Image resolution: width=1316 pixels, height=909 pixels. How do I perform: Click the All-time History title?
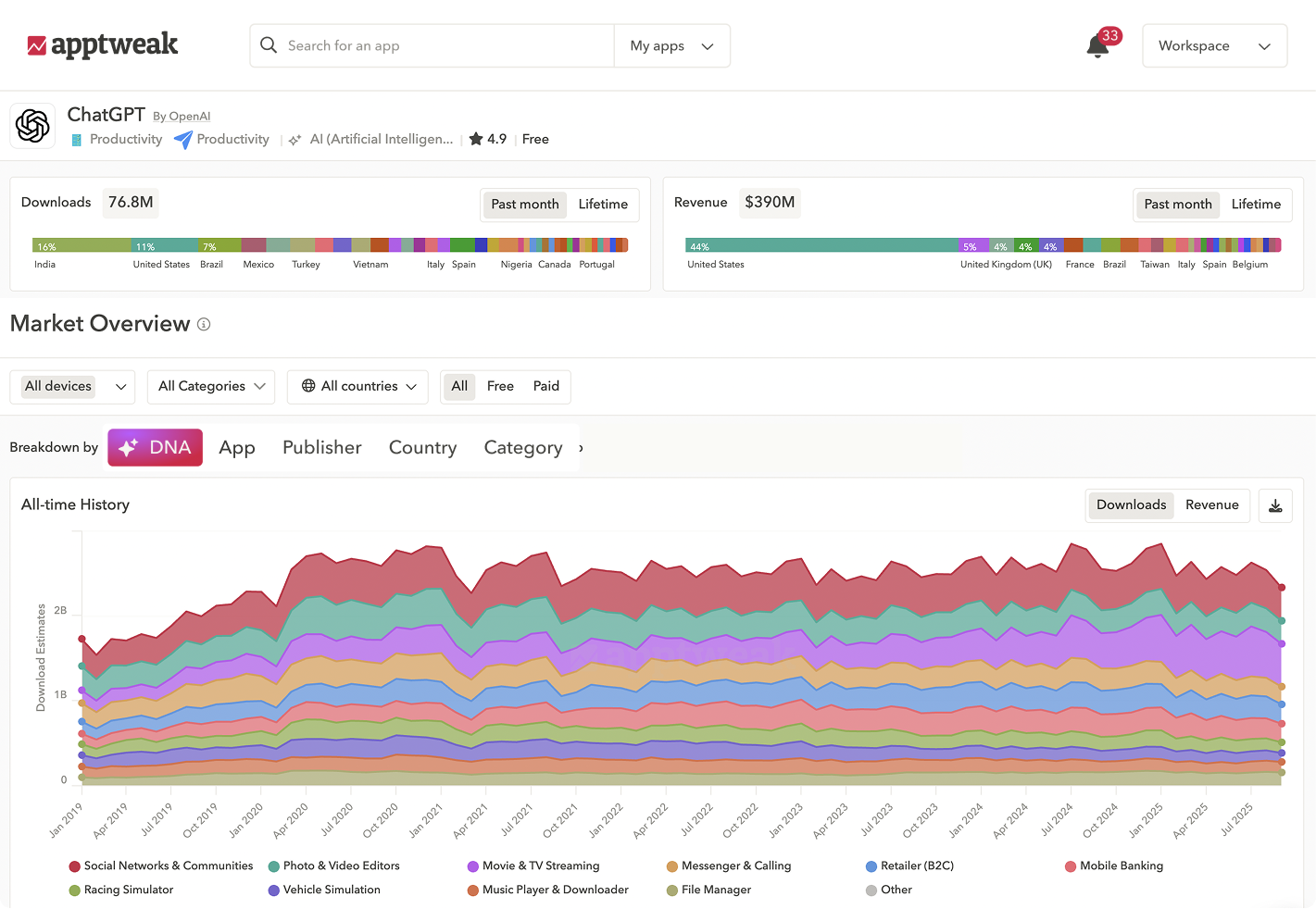75,505
